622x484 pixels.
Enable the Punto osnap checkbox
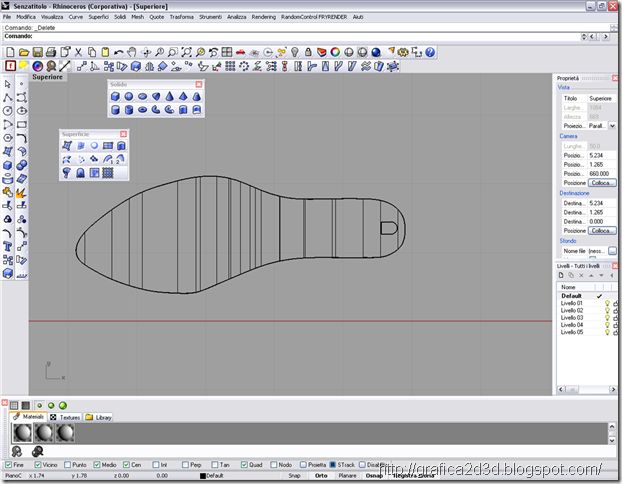67,465
